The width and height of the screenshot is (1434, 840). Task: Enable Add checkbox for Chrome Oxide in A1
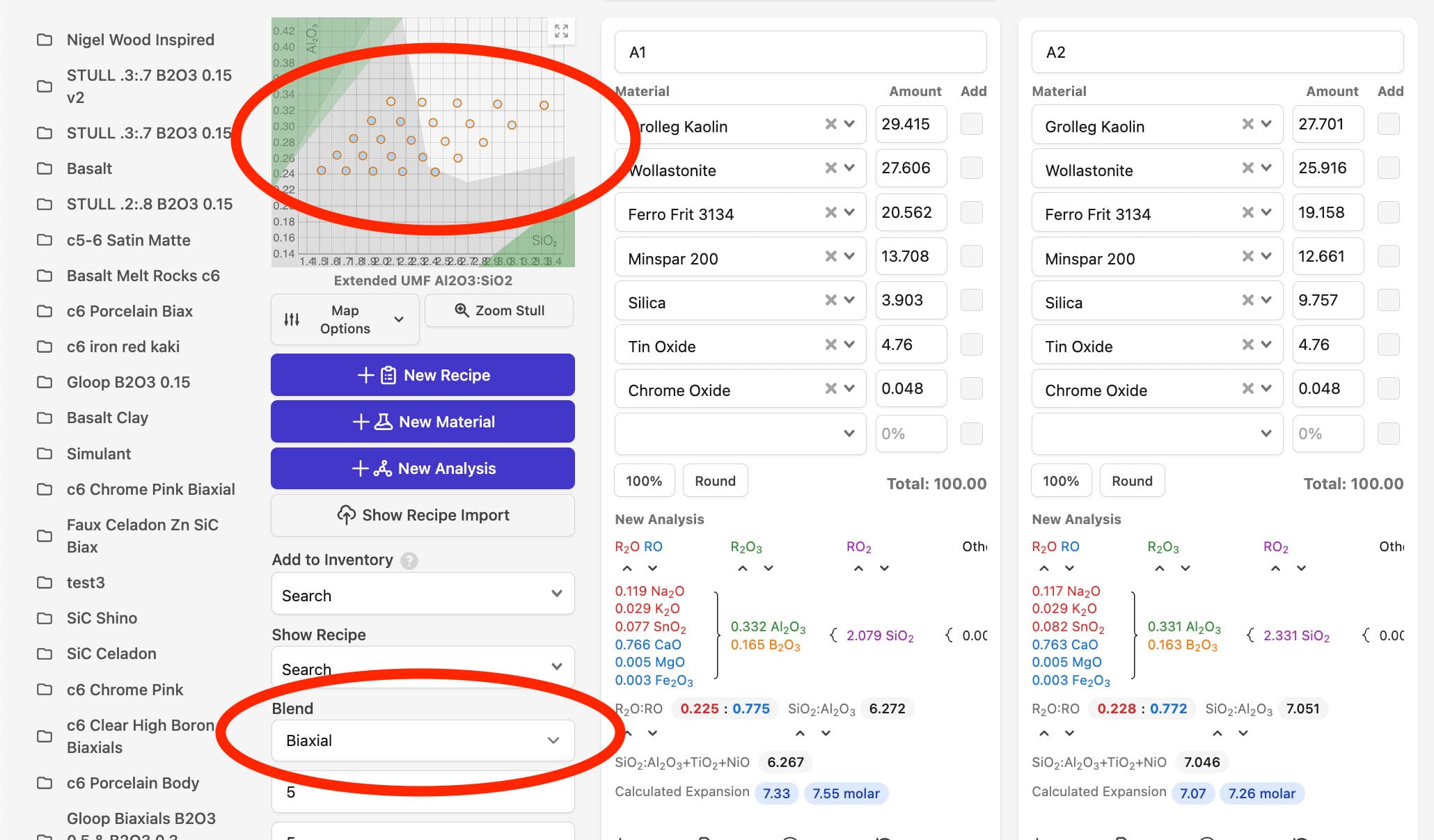click(x=971, y=388)
